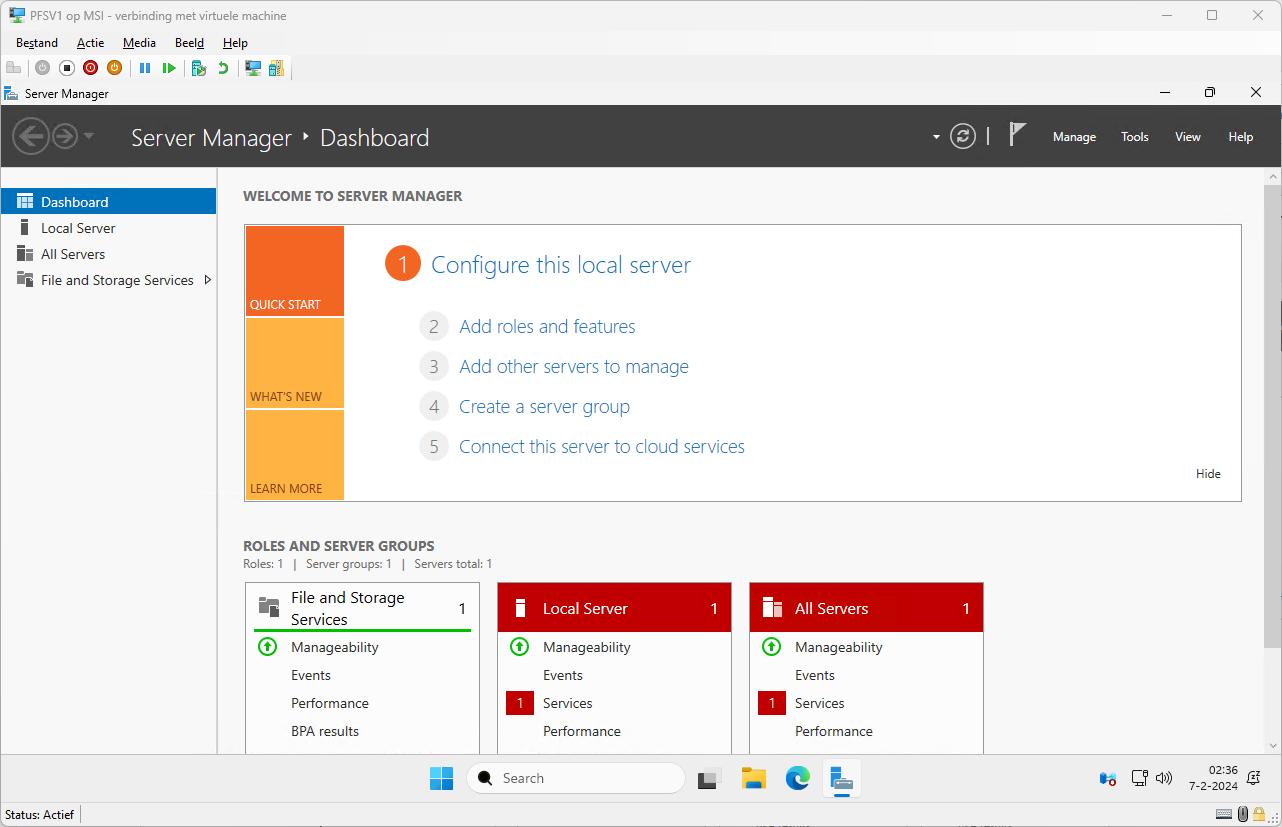The image size is (1282, 827).
Task: Click the green Revert arrow icon
Action: (223, 68)
